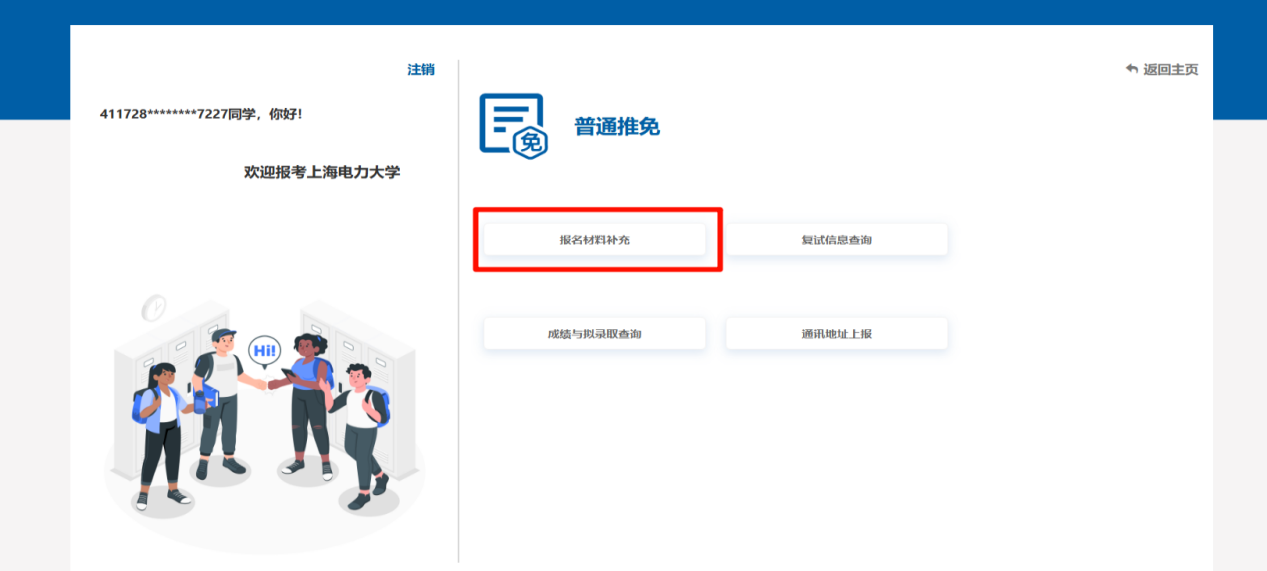Click the 普通推免 document icon
The height and width of the screenshot is (571, 1267).
coord(512,125)
